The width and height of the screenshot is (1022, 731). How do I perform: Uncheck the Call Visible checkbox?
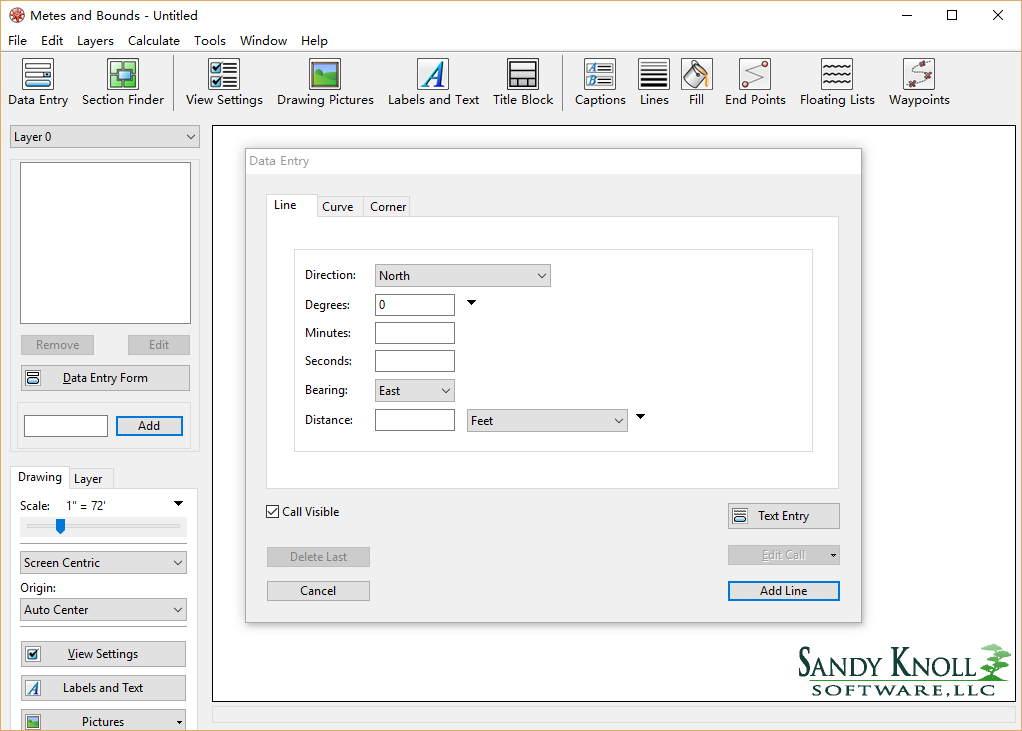272,511
